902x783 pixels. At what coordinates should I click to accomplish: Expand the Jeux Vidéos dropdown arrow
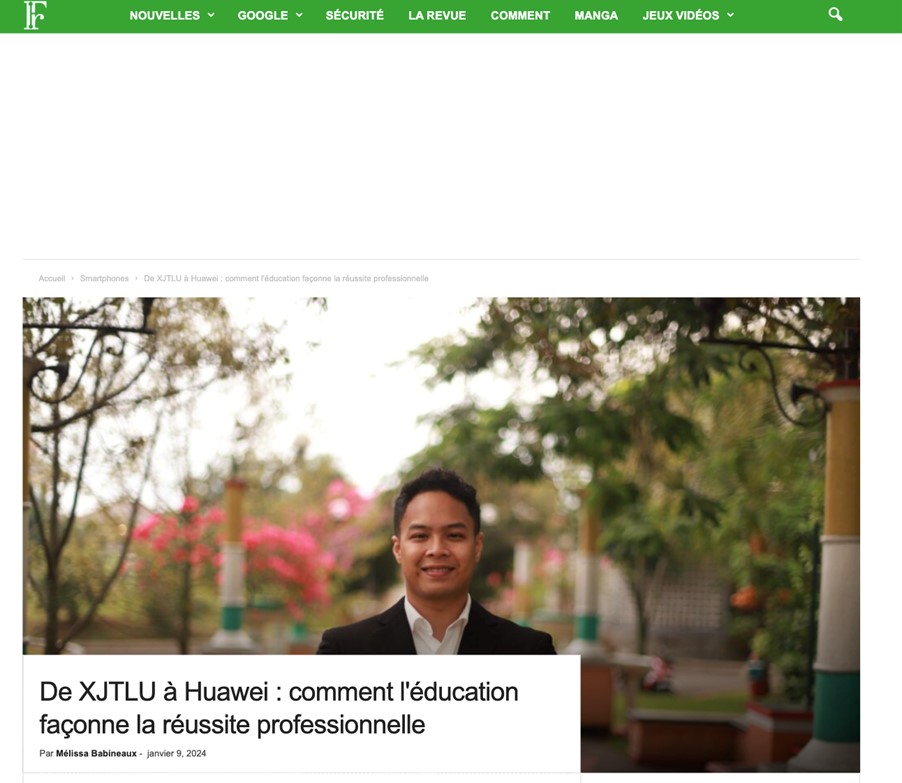pyautogui.click(x=731, y=16)
